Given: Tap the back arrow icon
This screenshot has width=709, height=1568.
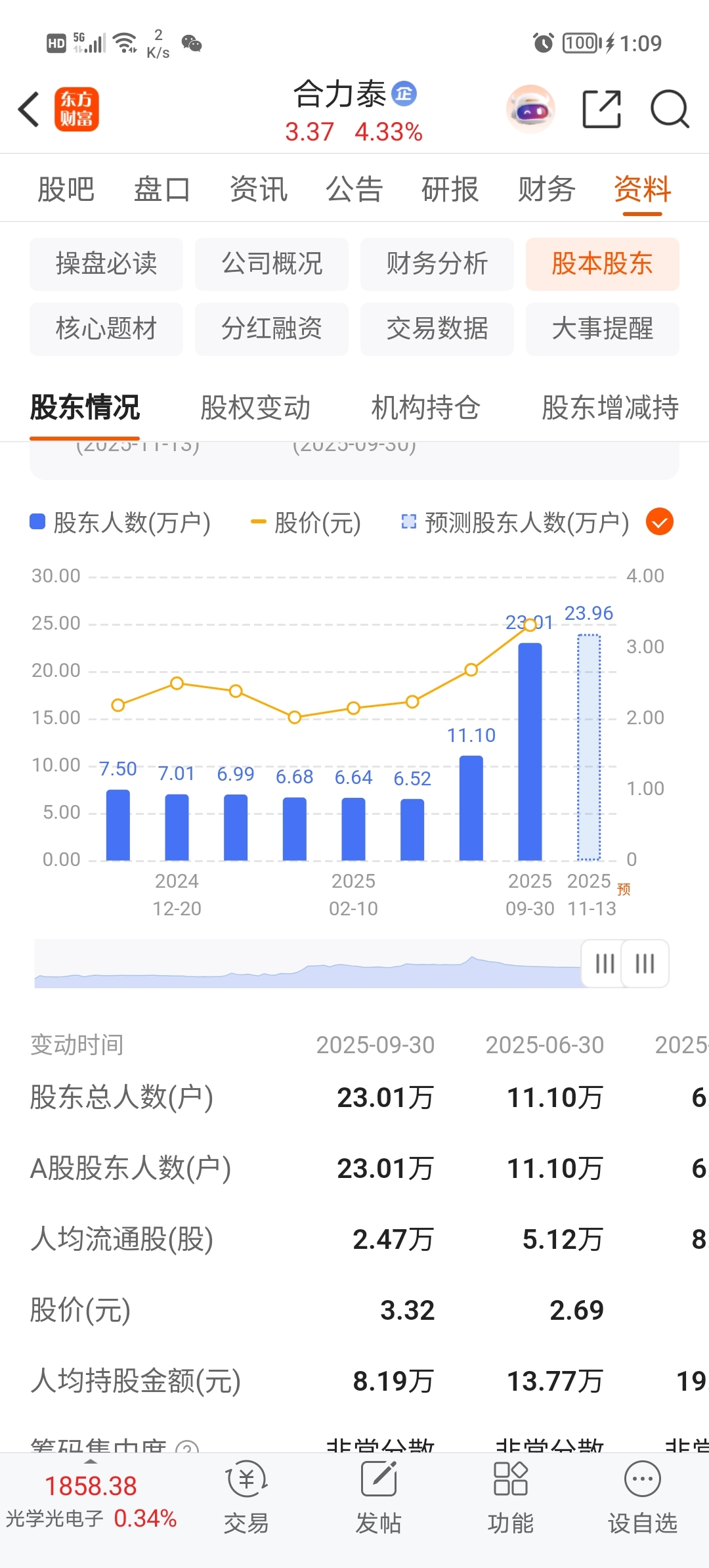Looking at the screenshot, I should tap(29, 109).
